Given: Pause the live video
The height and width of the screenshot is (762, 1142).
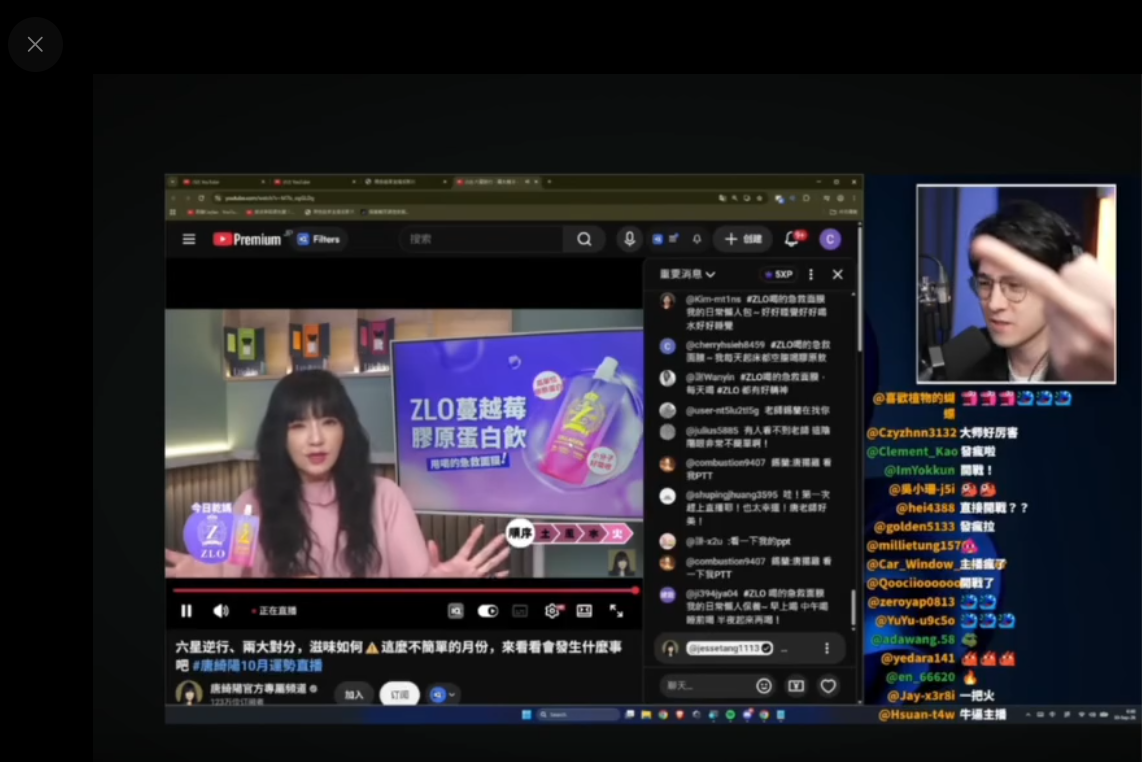Looking at the screenshot, I should [186, 610].
